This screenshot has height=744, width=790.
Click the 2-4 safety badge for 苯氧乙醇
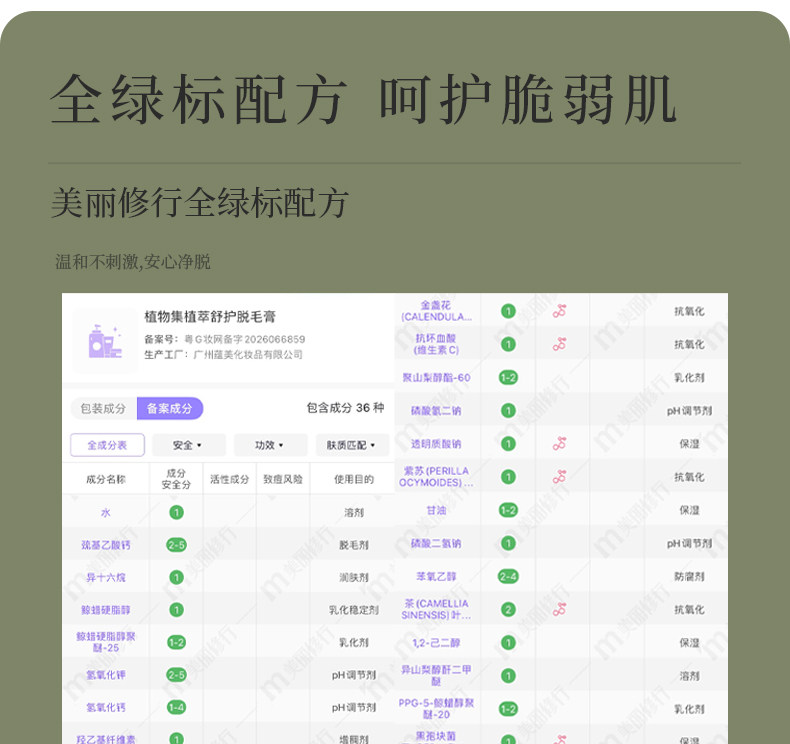508,576
